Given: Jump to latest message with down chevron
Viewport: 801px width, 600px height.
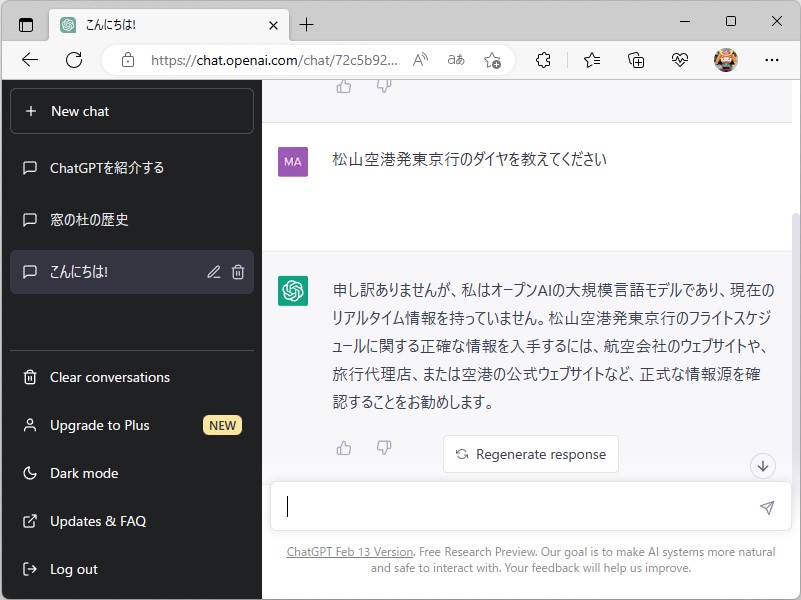Looking at the screenshot, I should (x=763, y=466).
